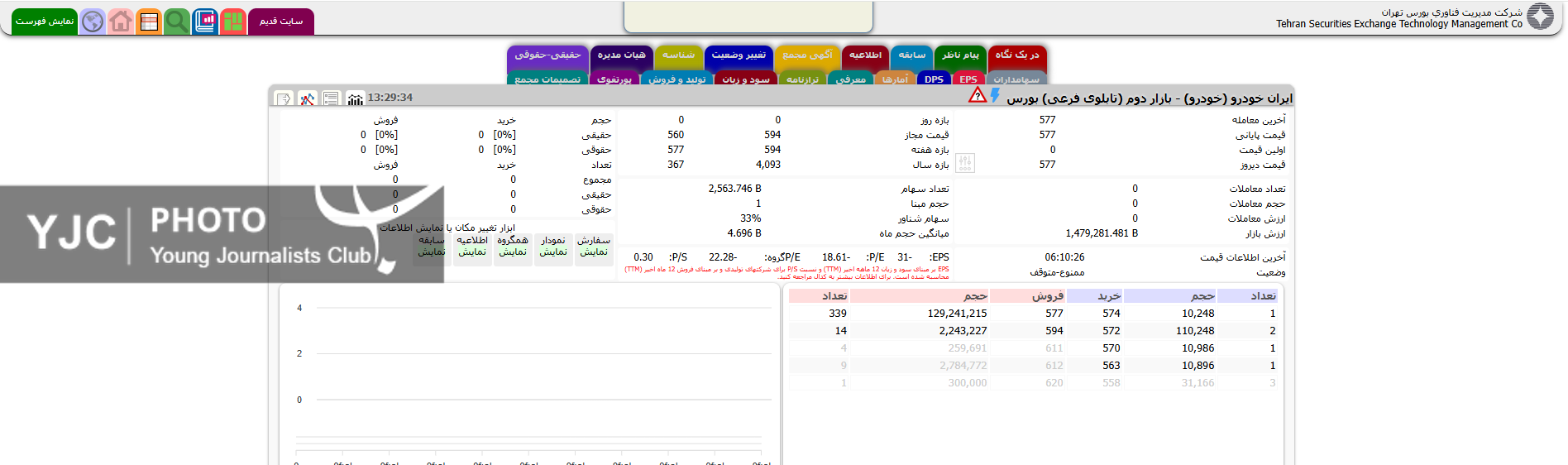Viewport: 1568px width, 465px height.
Task: Open the green search magnifier
Action: click(177, 21)
